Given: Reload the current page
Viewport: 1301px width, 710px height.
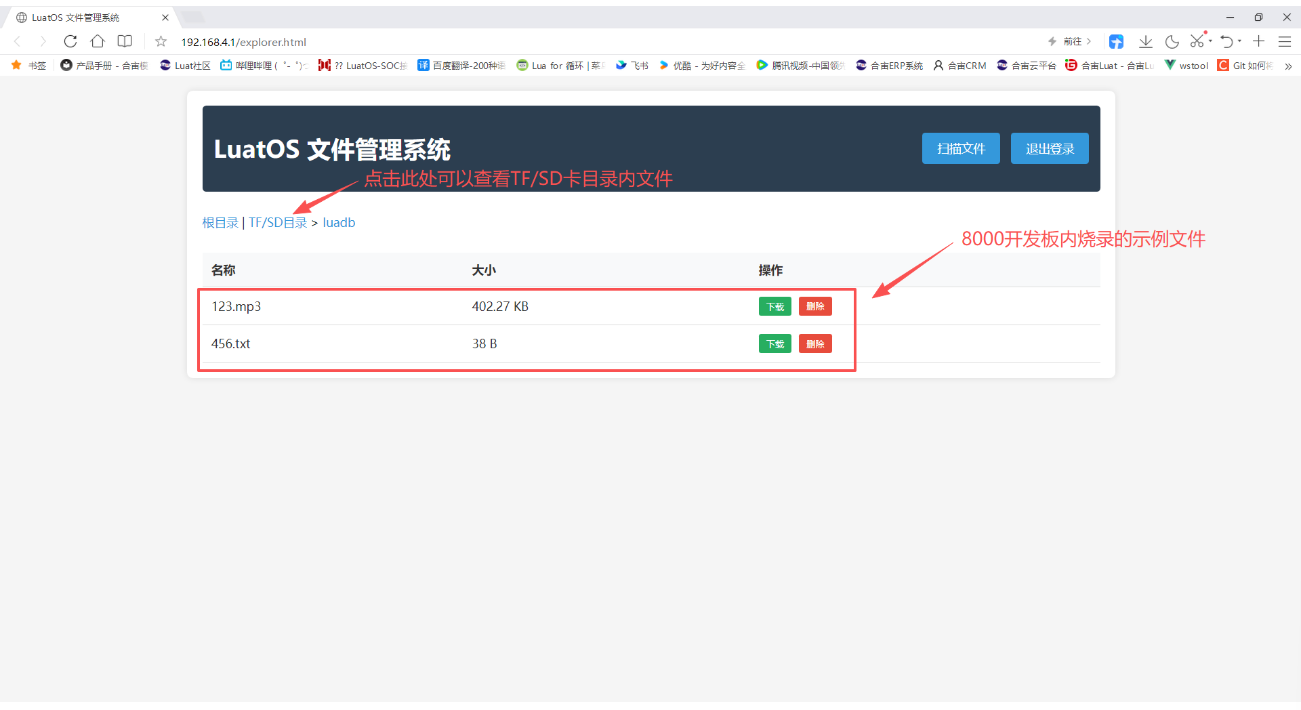Looking at the screenshot, I should (70, 42).
